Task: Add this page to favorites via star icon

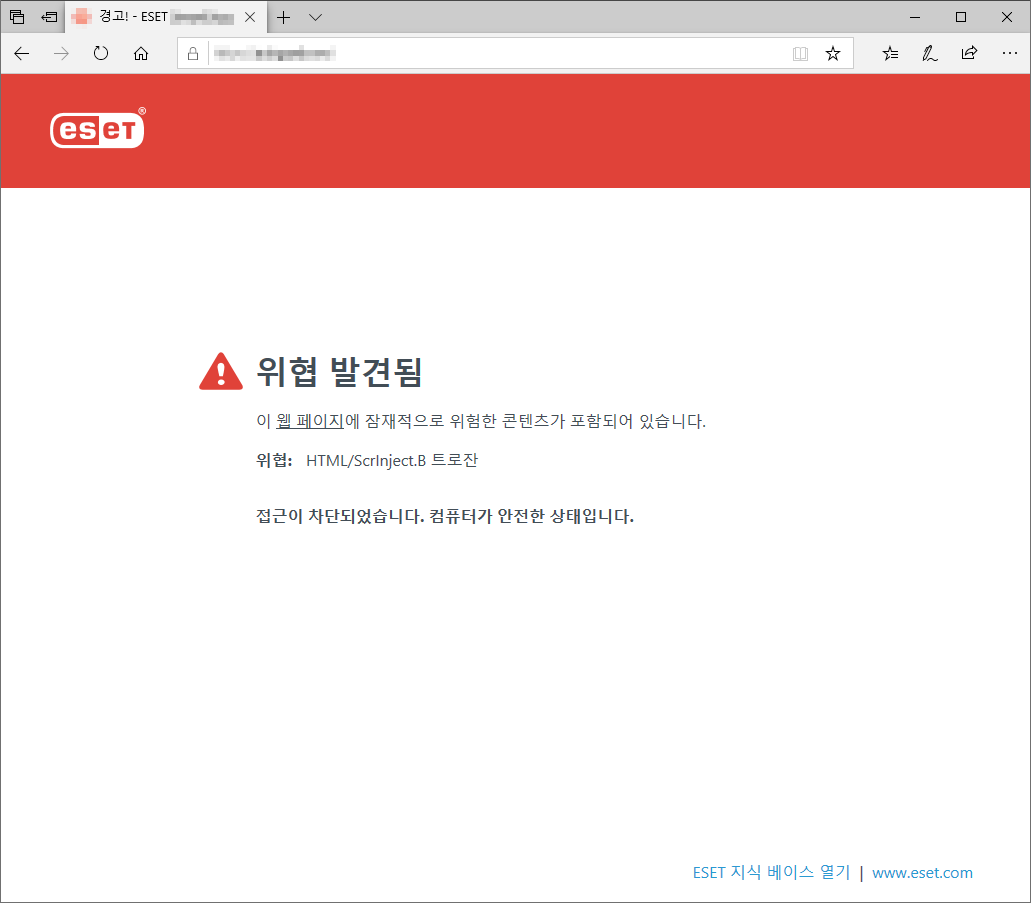Action: [833, 53]
